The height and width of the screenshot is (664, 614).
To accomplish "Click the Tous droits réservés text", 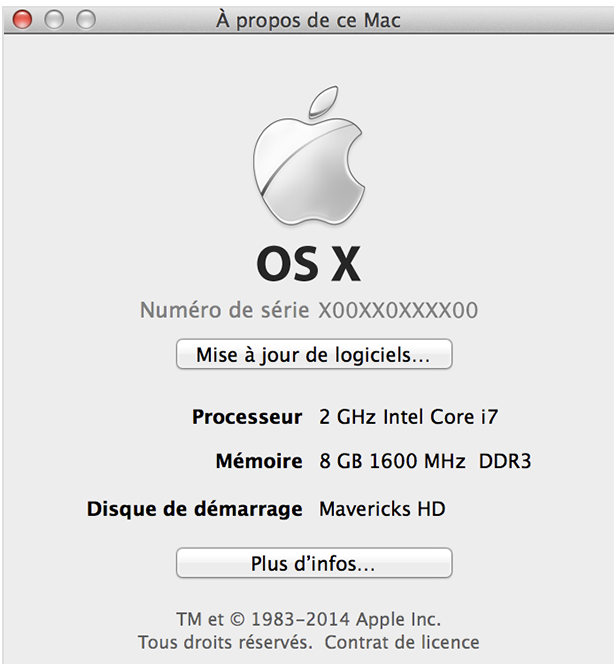I will coord(225,642).
